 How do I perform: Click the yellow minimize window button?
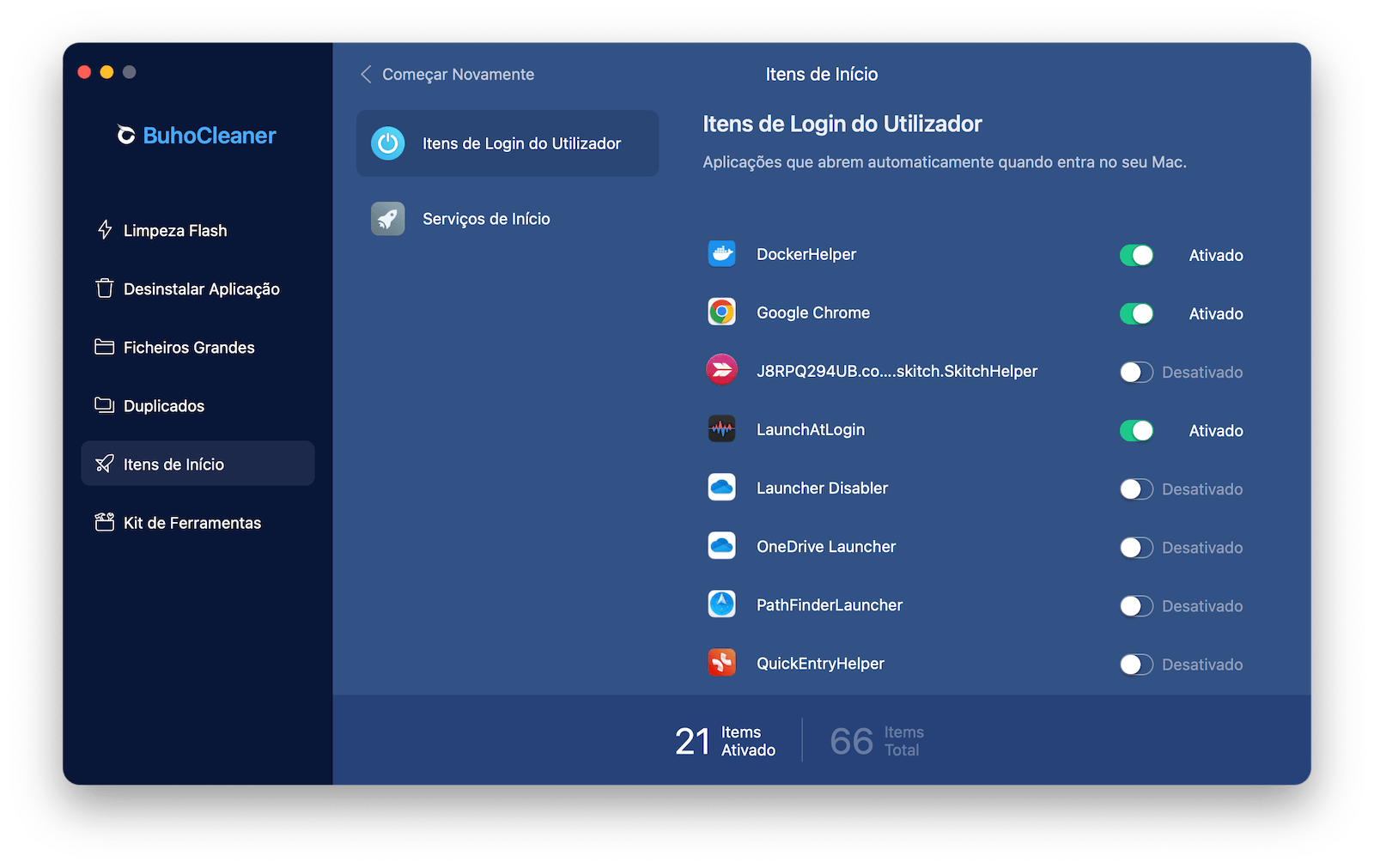[106, 72]
